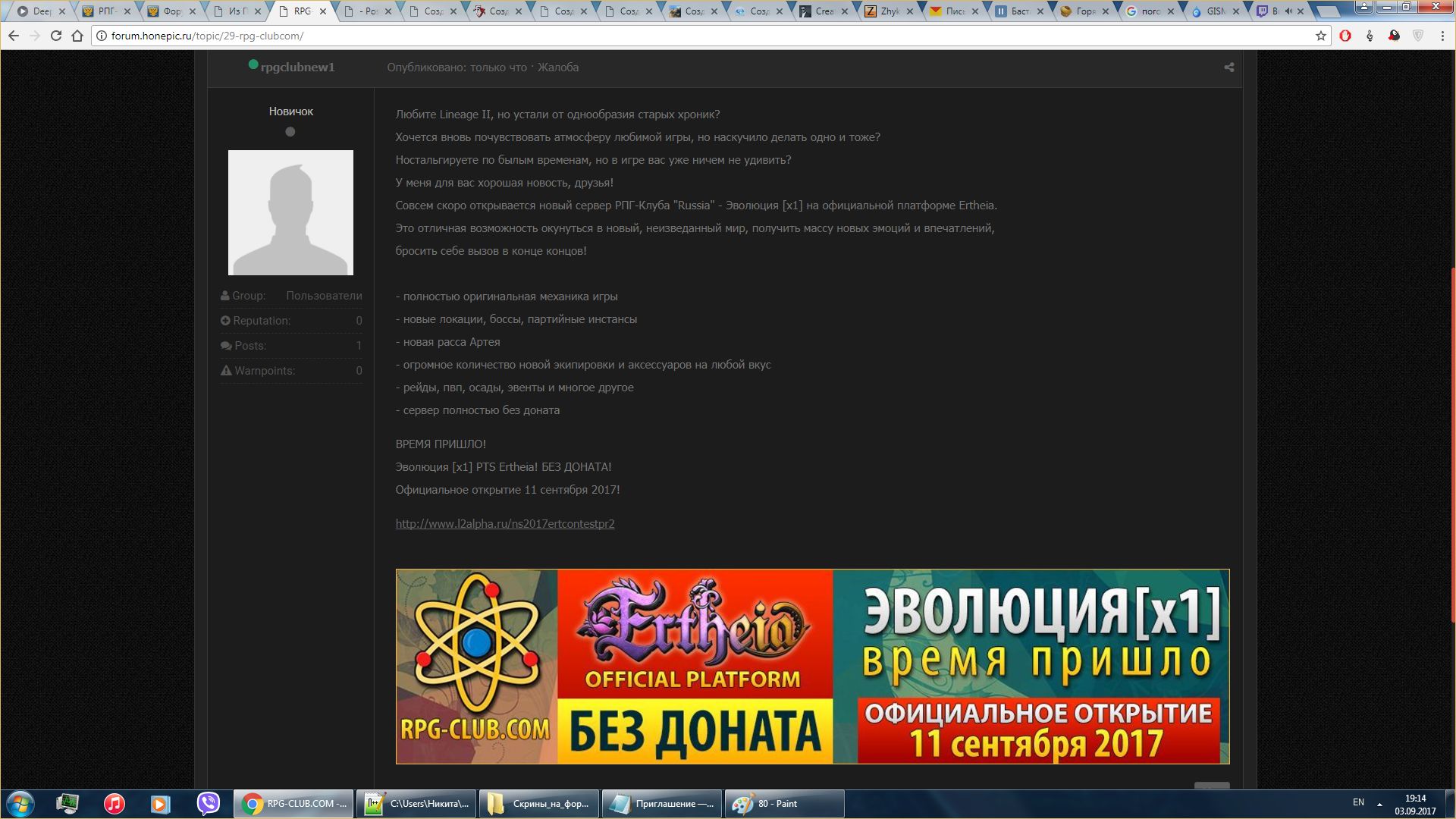The height and width of the screenshot is (819, 1456).
Task: Click the share icon on the post
Action: click(1229, 67)
